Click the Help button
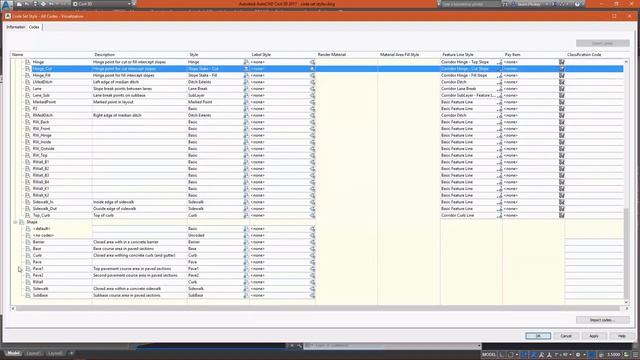The width and height of the screenshot is (640, 360). 621,336
